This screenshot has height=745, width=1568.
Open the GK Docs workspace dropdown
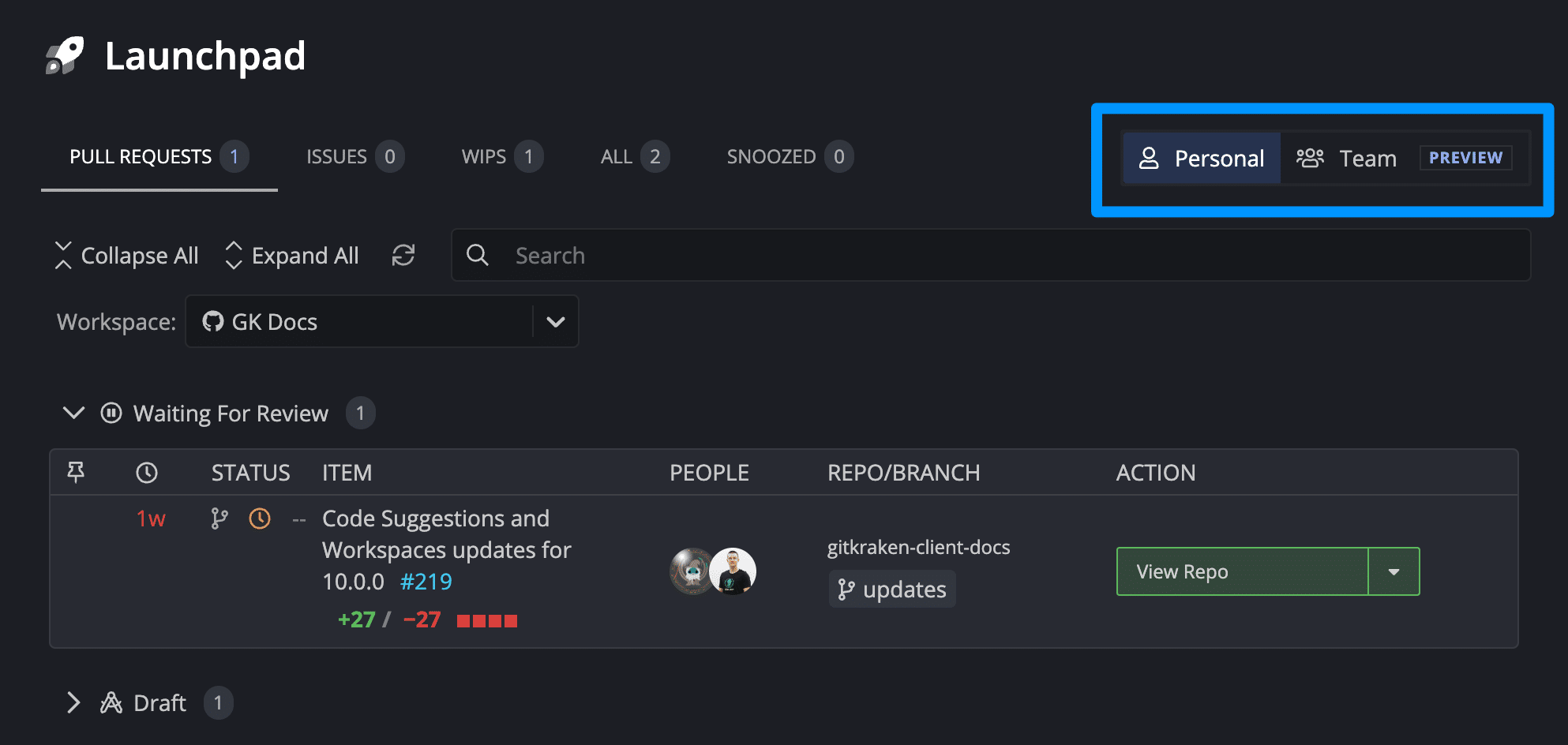382,321
